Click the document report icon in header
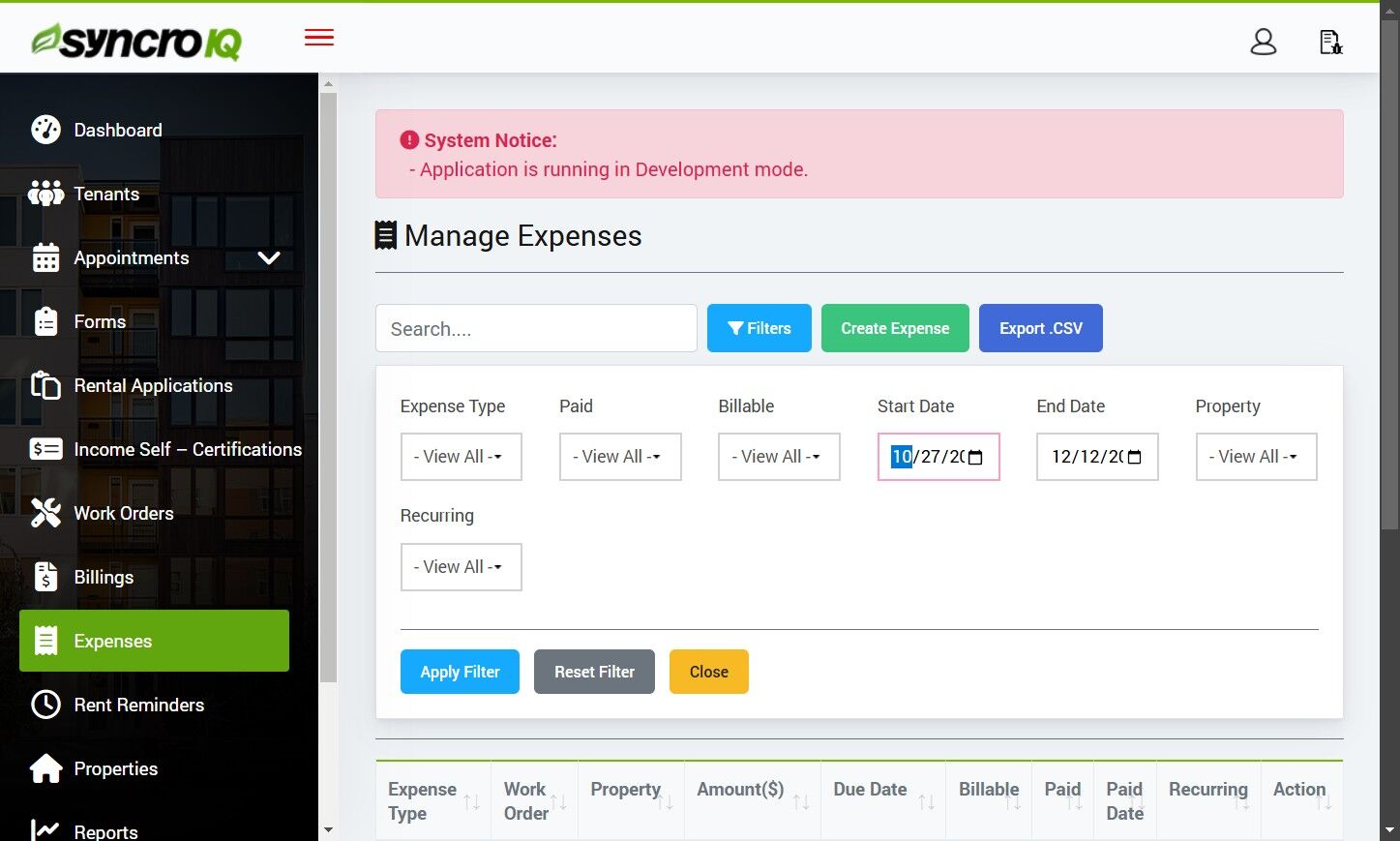 click(1331, 42)
